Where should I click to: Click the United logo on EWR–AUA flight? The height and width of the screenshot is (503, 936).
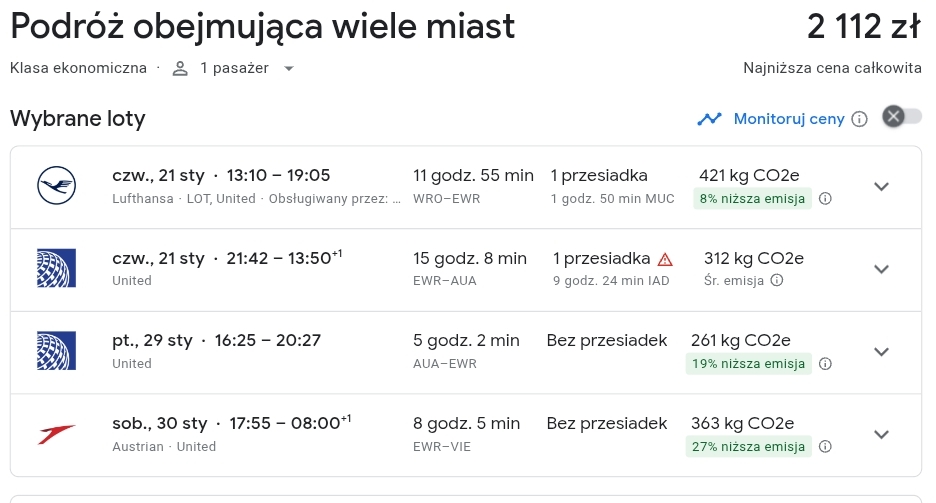pos(56,268)
